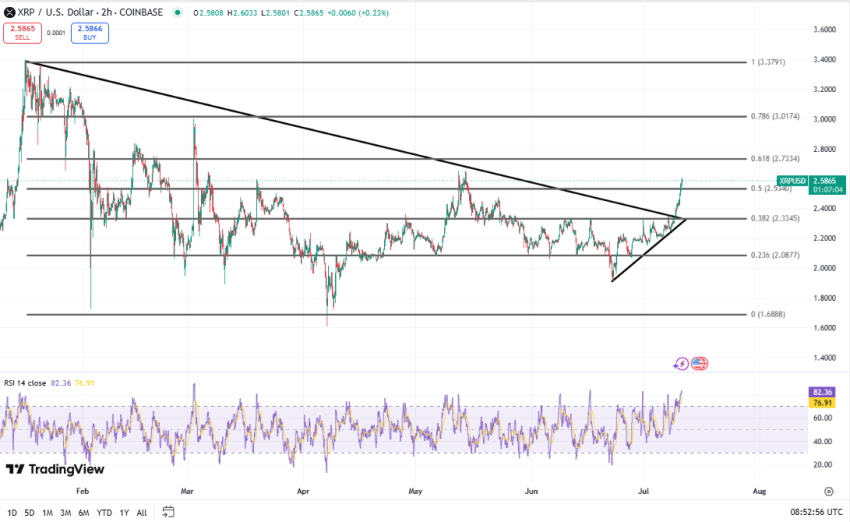The height and width of the screenshot is (522, 850).
Task: Select the 1Y time range
Action: coord(124,512)
